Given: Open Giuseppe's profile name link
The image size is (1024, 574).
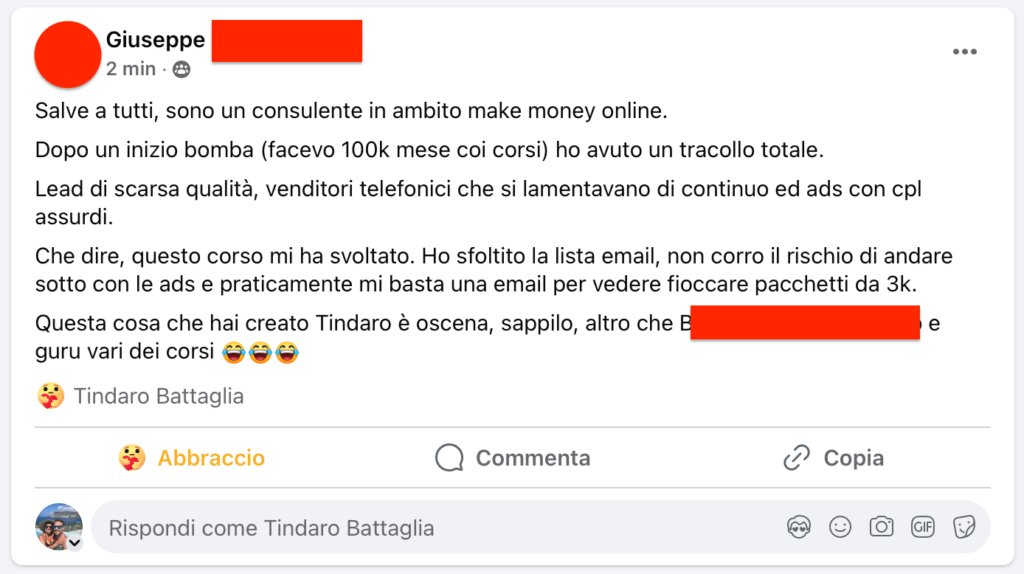Looking at the screenshot, I should (155, 40).
